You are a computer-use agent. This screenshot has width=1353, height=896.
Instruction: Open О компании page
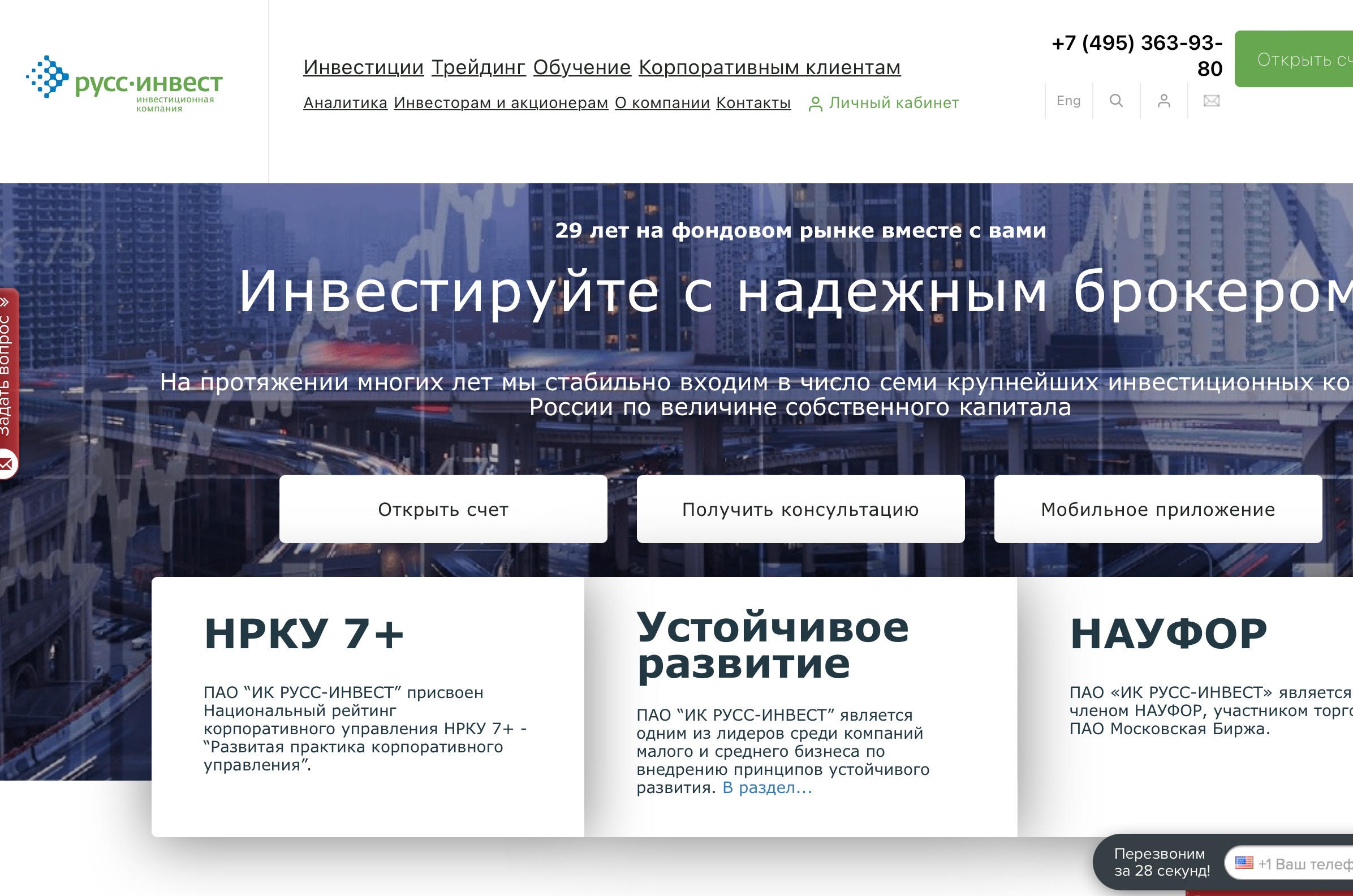tap(662, 103)
